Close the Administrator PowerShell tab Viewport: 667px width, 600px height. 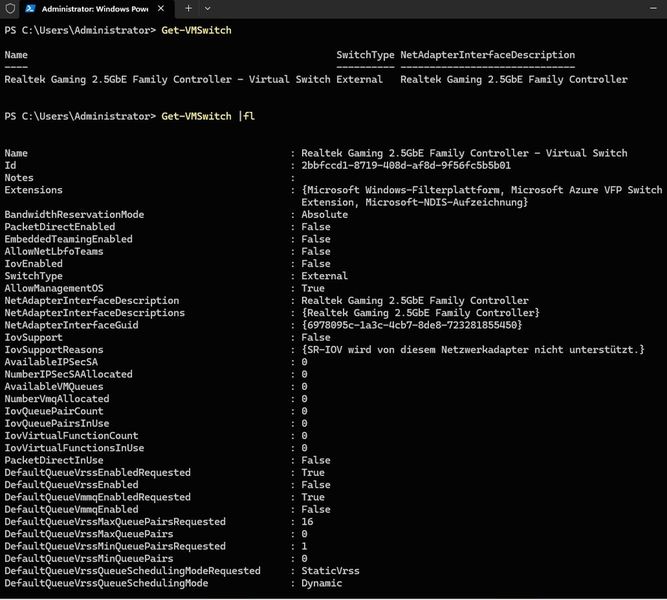pyautogui.click(x=161, y=9)
